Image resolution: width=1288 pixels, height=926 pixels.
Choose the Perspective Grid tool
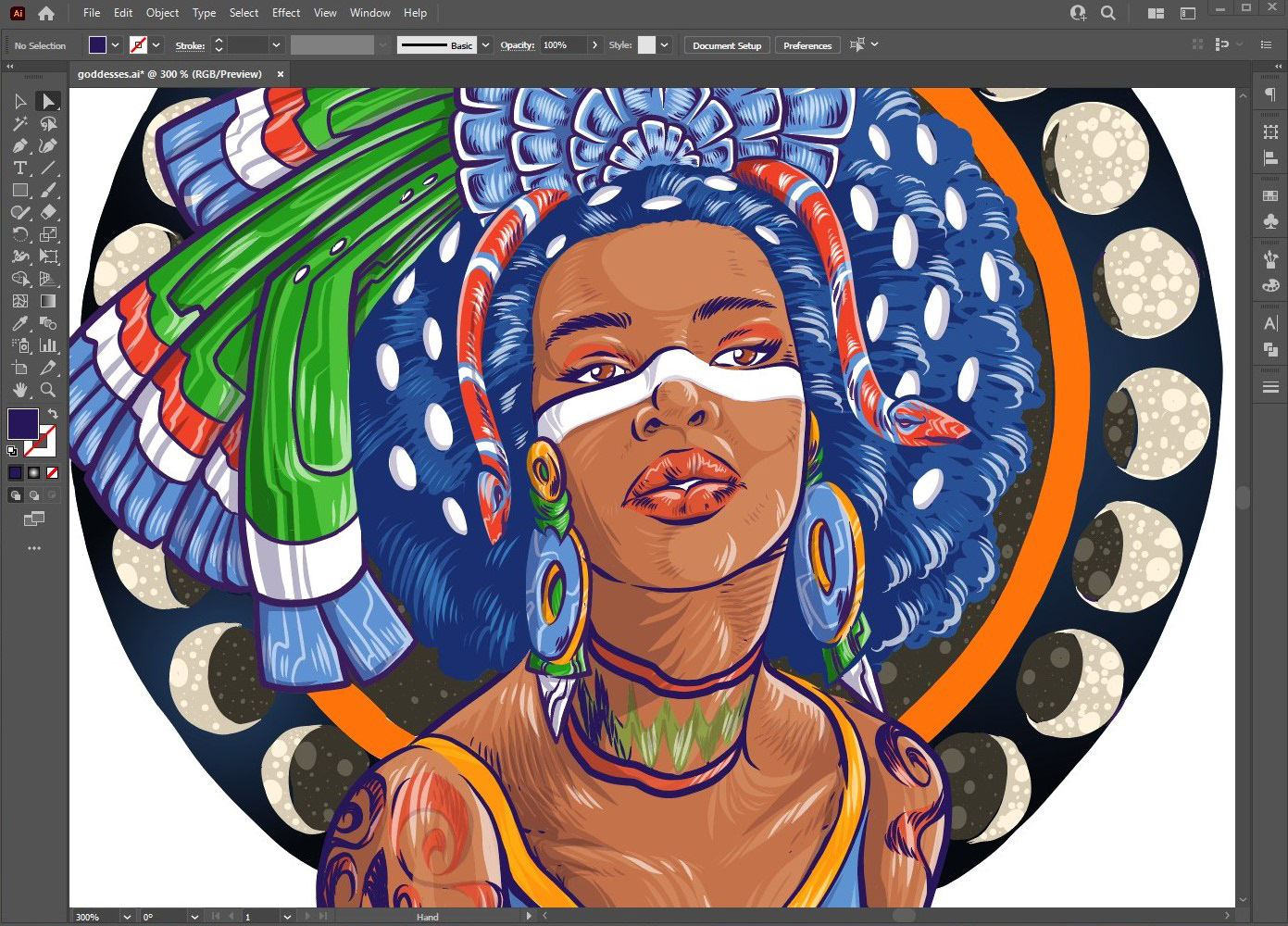tap(48, 279)
